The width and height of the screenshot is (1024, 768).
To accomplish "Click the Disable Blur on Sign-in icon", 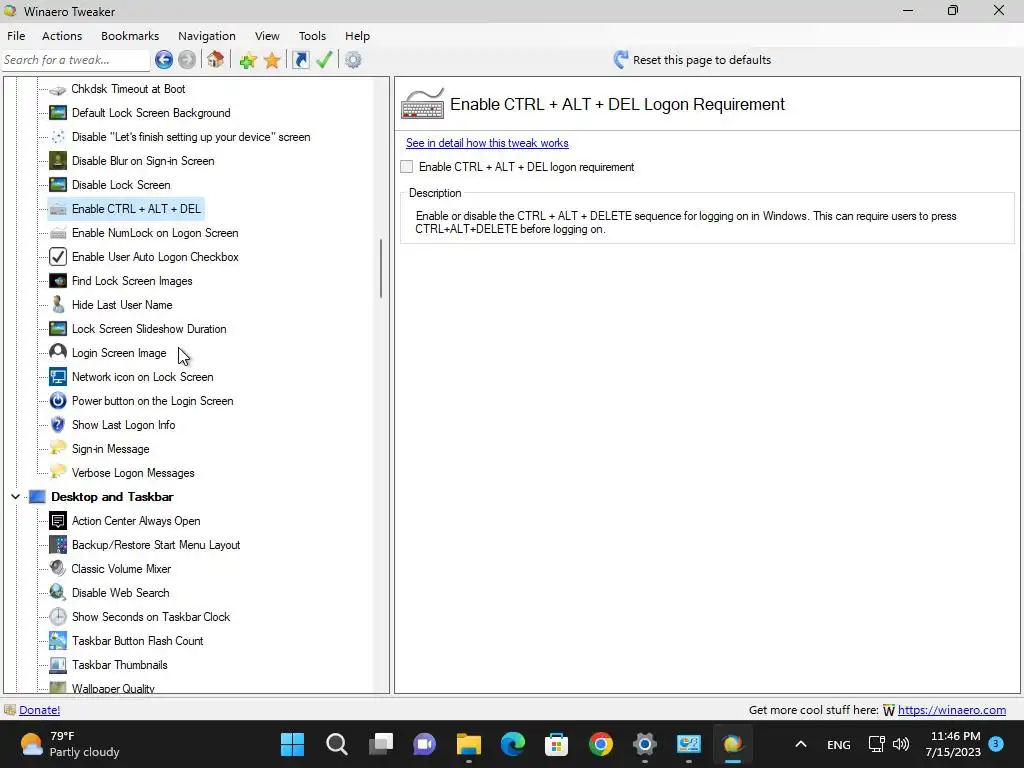I will [57, 161].
